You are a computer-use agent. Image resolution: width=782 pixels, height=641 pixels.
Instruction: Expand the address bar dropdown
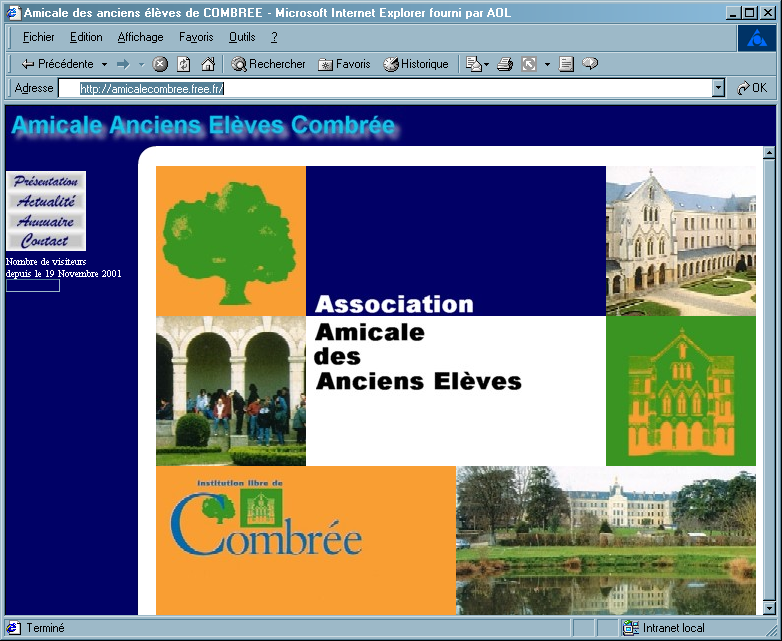point(718,88)
